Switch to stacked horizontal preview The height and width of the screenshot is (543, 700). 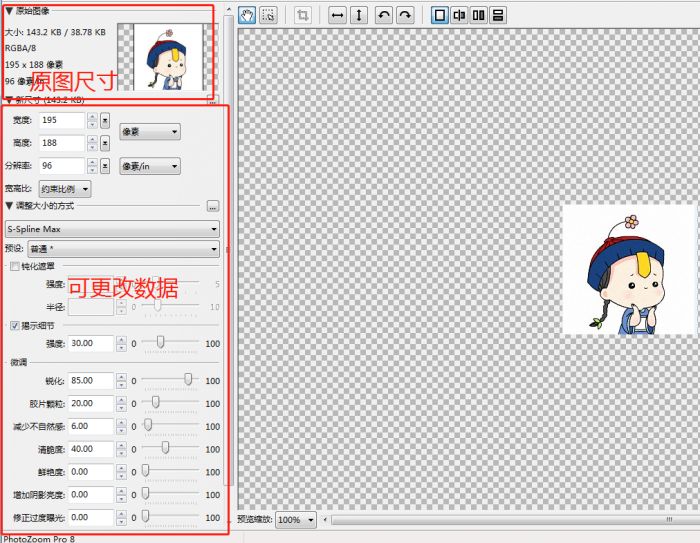498,15
